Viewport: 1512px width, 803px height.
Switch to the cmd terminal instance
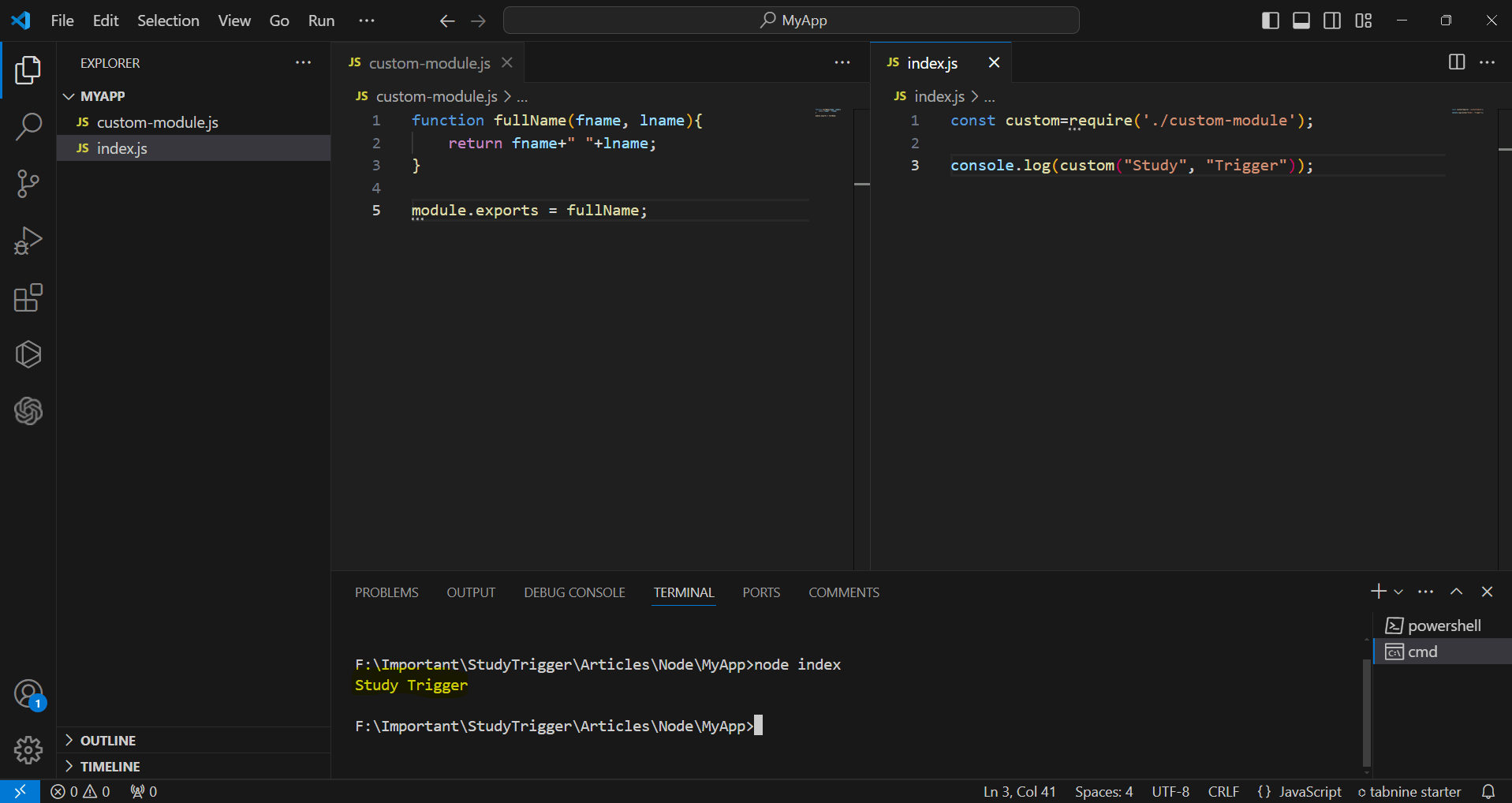pos(1442,652)
